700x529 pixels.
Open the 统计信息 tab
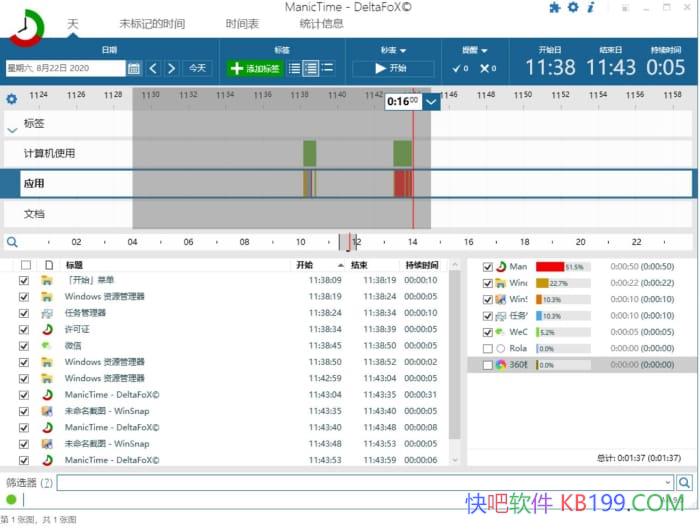[x=320, y=23]
